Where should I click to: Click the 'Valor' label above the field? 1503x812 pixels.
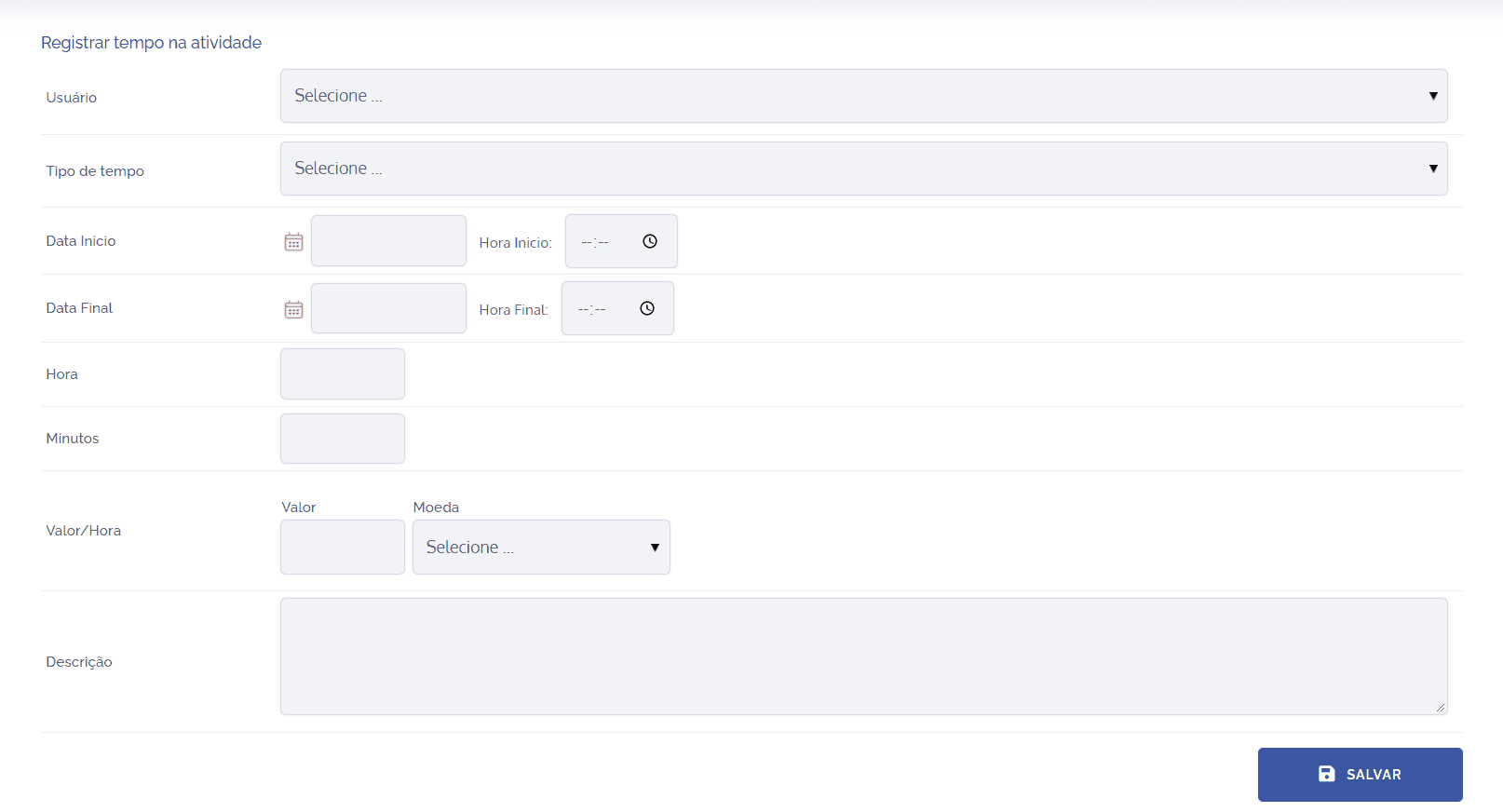[x=299, y=507]
